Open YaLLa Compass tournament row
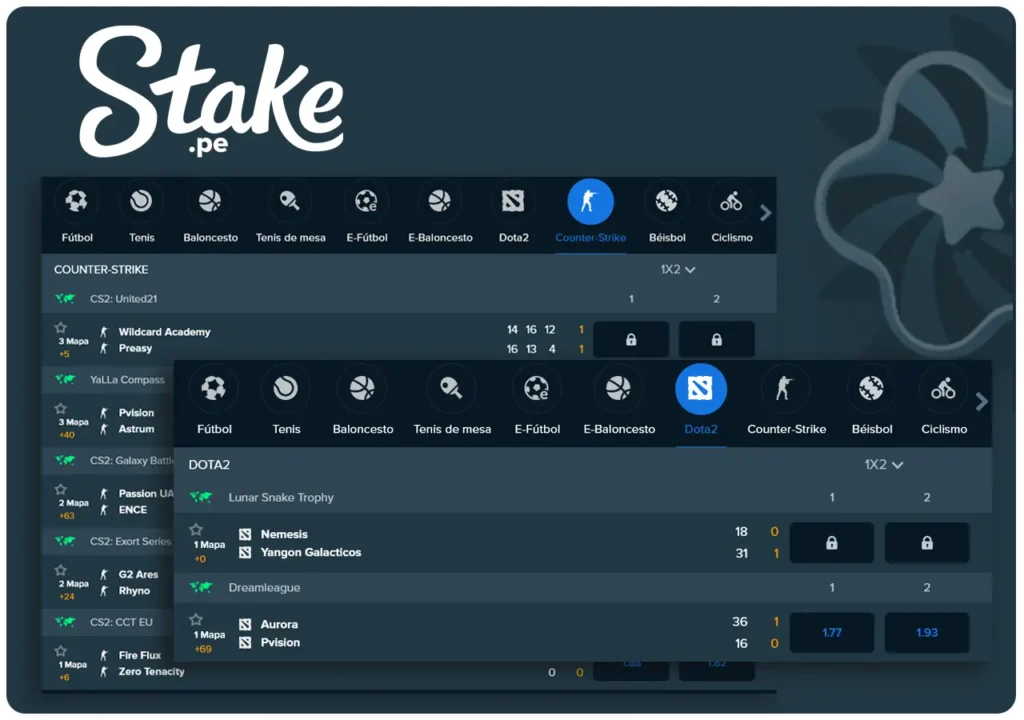Screen dimensions: 1024x720 point(127,380)
